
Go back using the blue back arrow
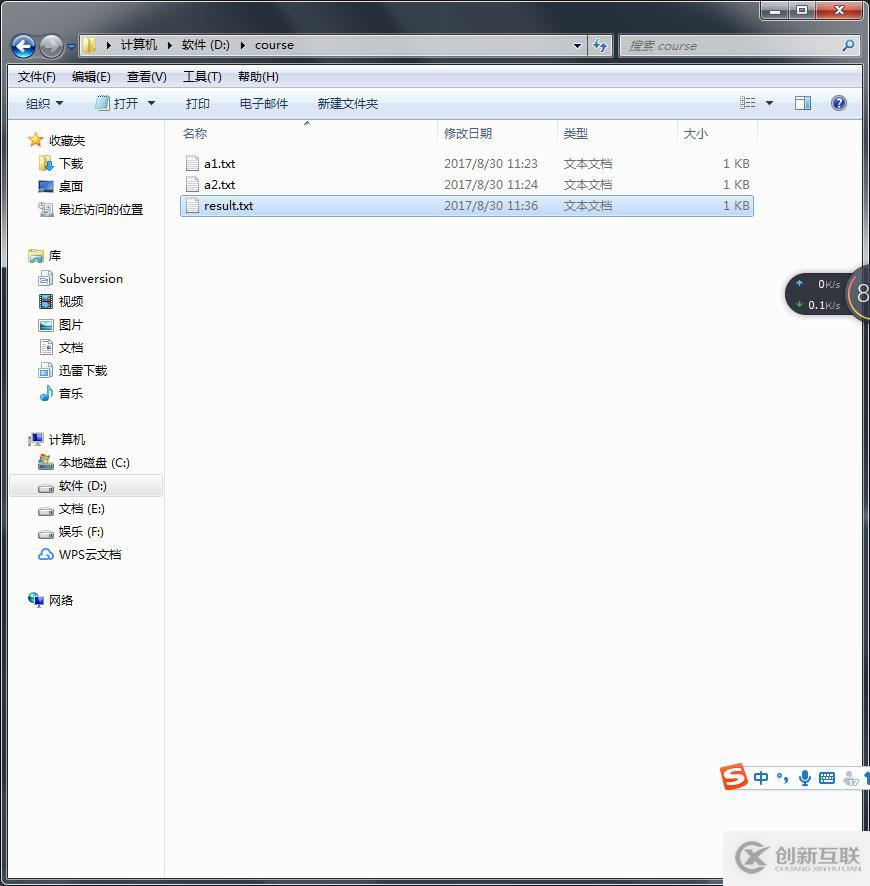click(24, 46)
